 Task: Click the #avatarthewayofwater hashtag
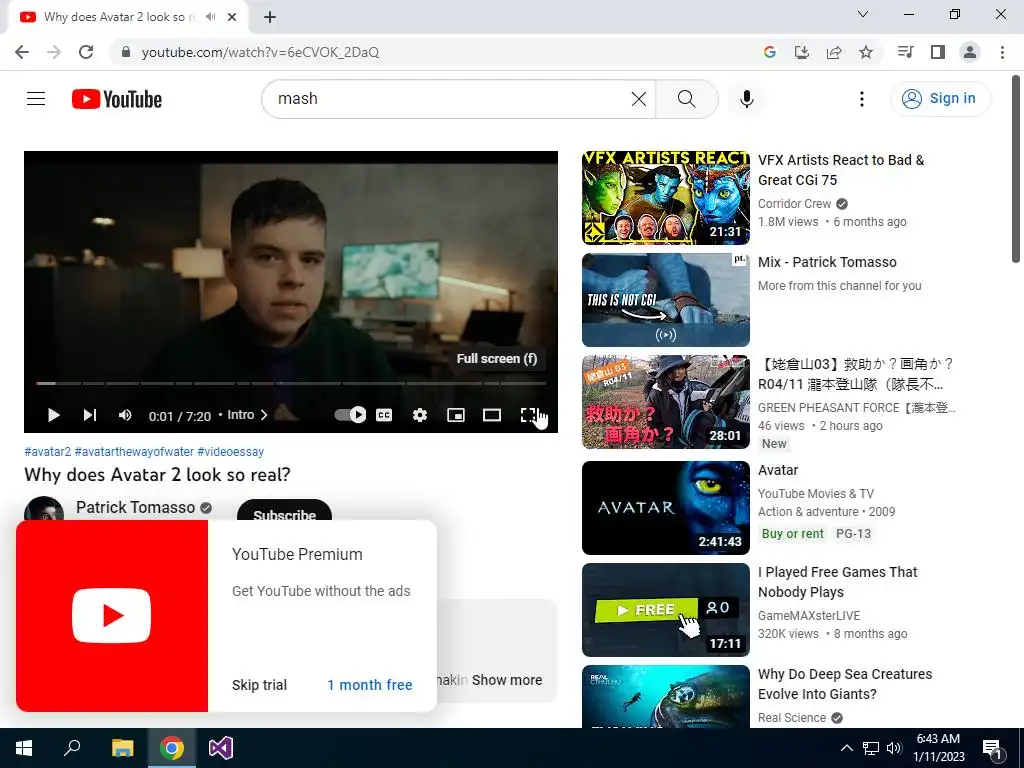(x=134, y=451)
